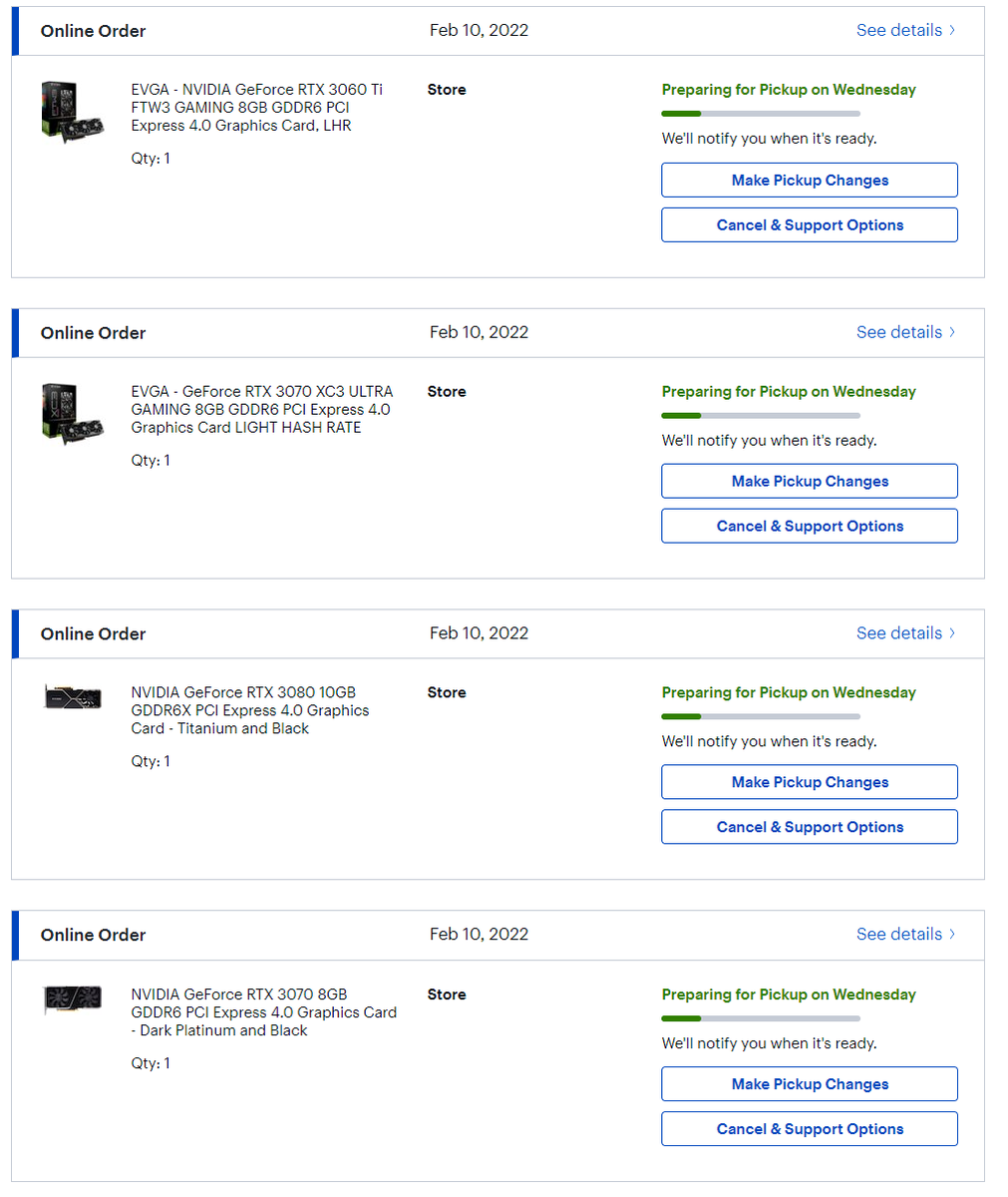The width and height of the screenshot is (1008, 1197).
Task: Open the EVGA RTX 3070 XC3 ULTRA GAMING product title
Action: pos(262,410)
